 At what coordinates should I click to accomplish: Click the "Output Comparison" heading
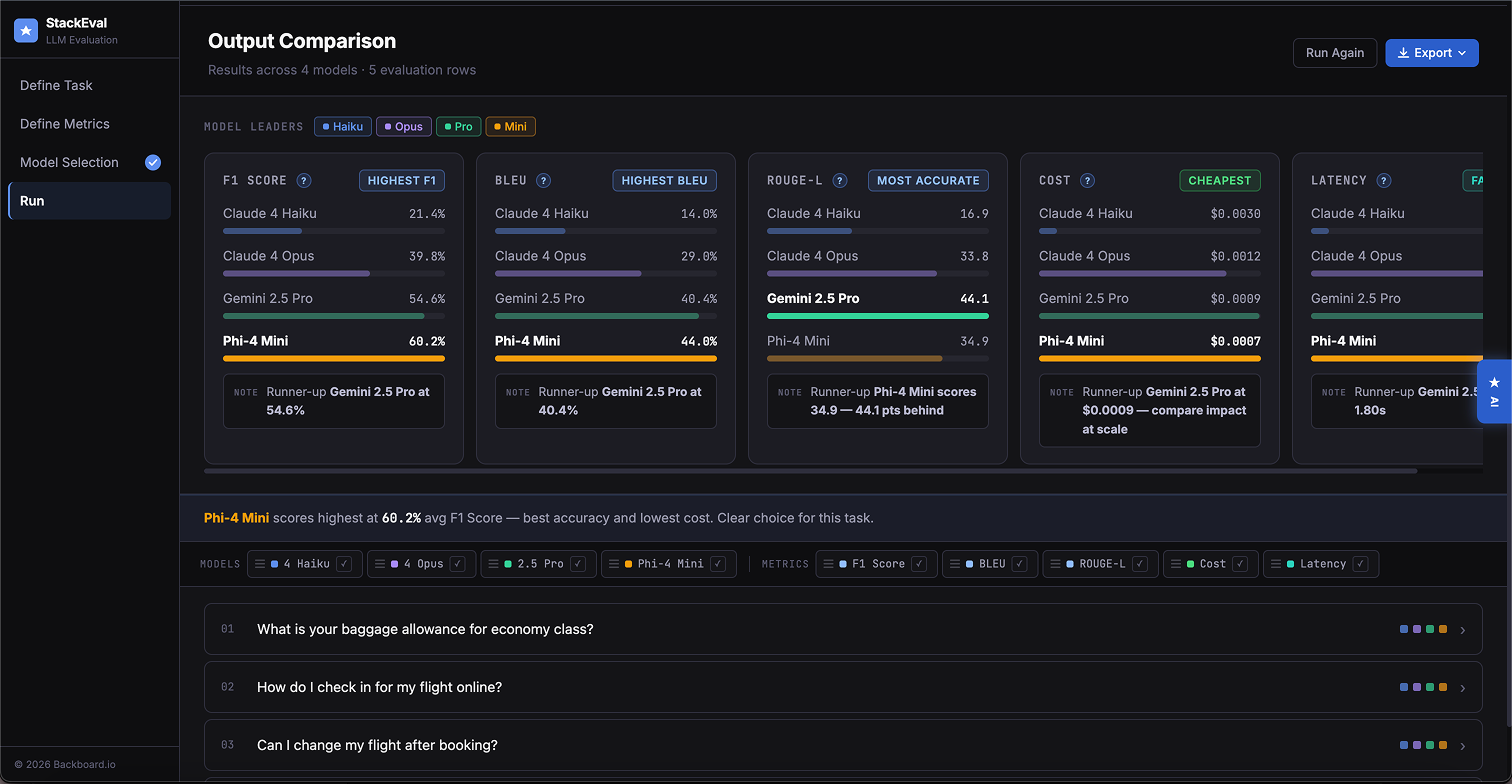302,41
